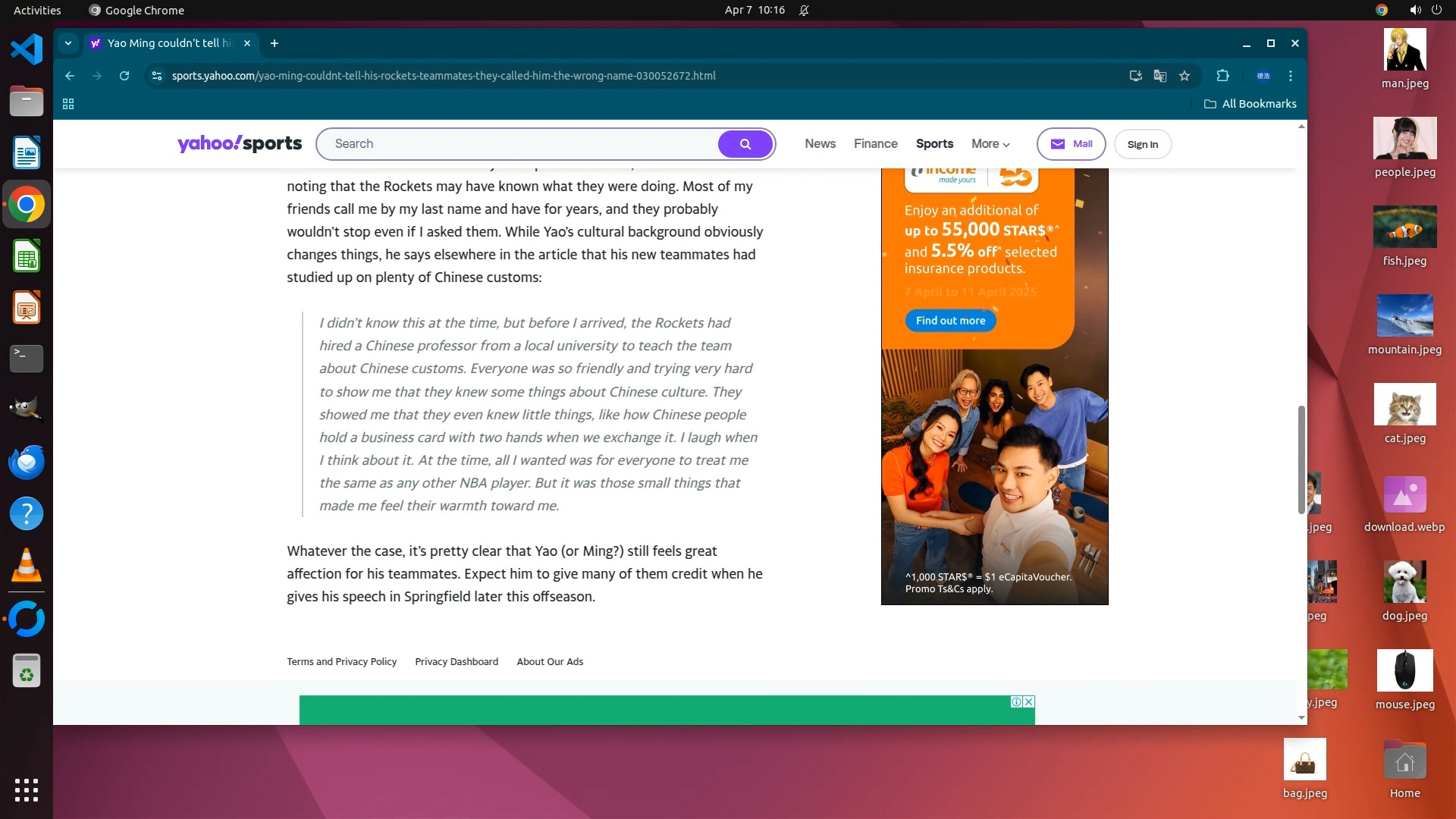Click the Google Translate icon in address bar
The image size is (1456, 819).
click(x=1159, y=76)
